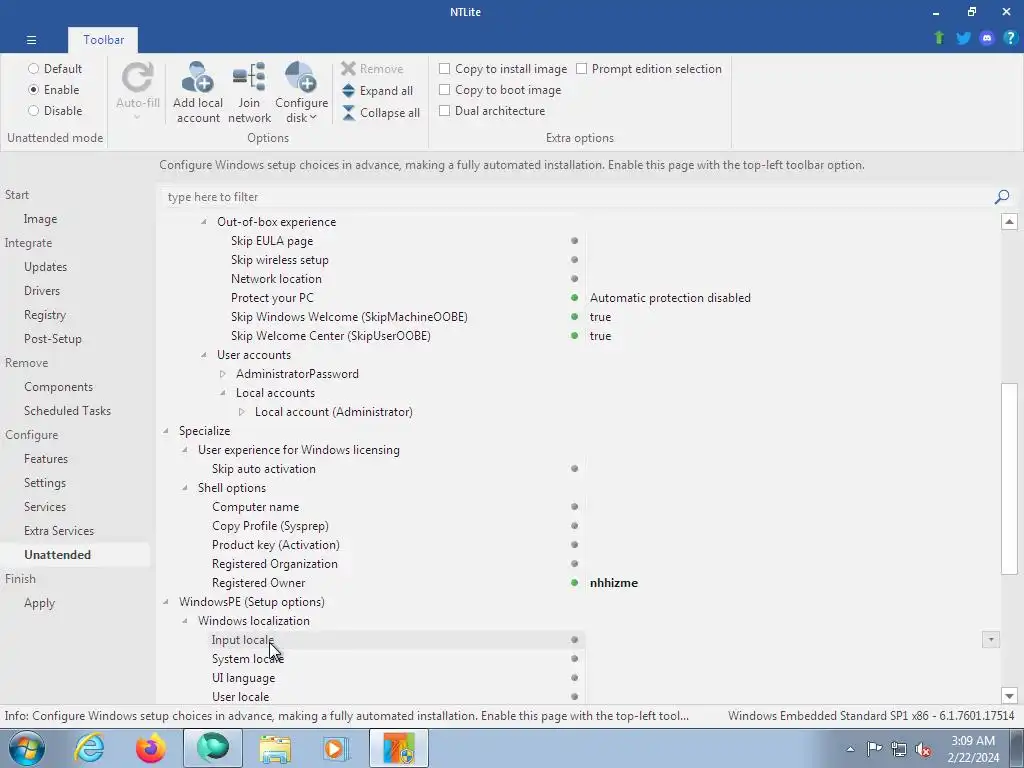Click the muted volume tray icon

923,749
